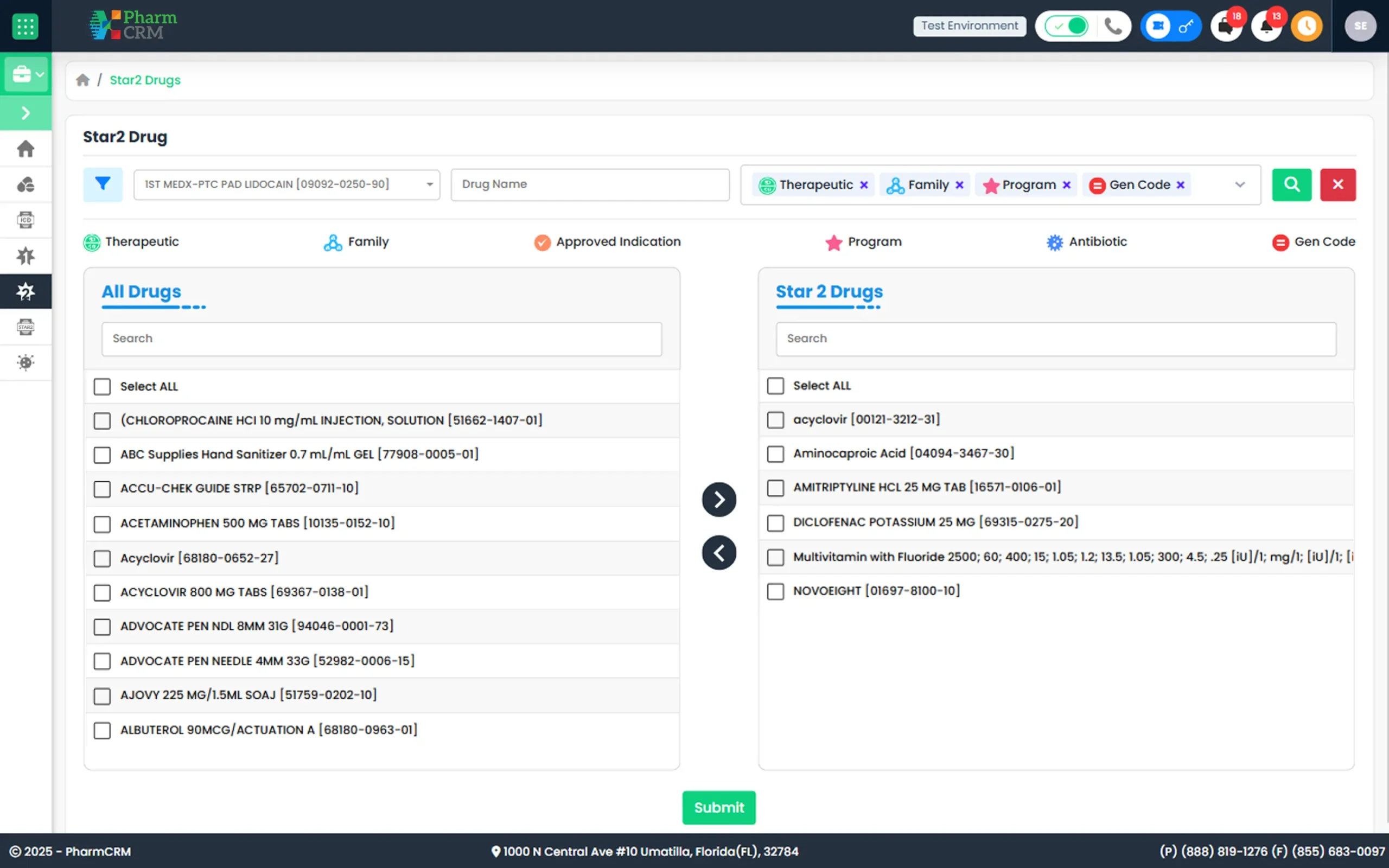Click the orange clock icon

1307,27
